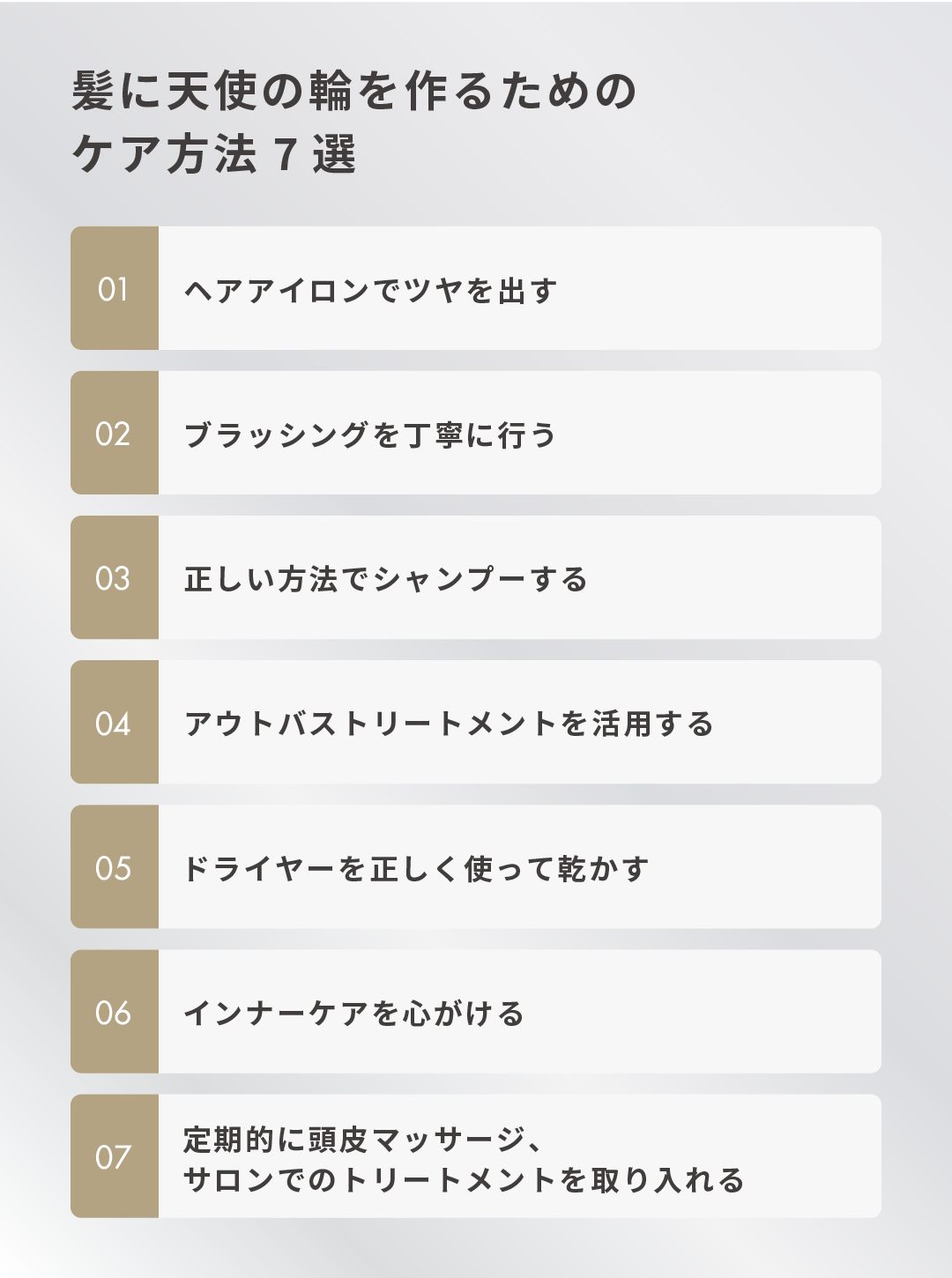Image resolution: width=952 pixels, height=1278 pixels.
Task: Select item ヘアアイロンでツヤを出す
Action: click(476, 288)
